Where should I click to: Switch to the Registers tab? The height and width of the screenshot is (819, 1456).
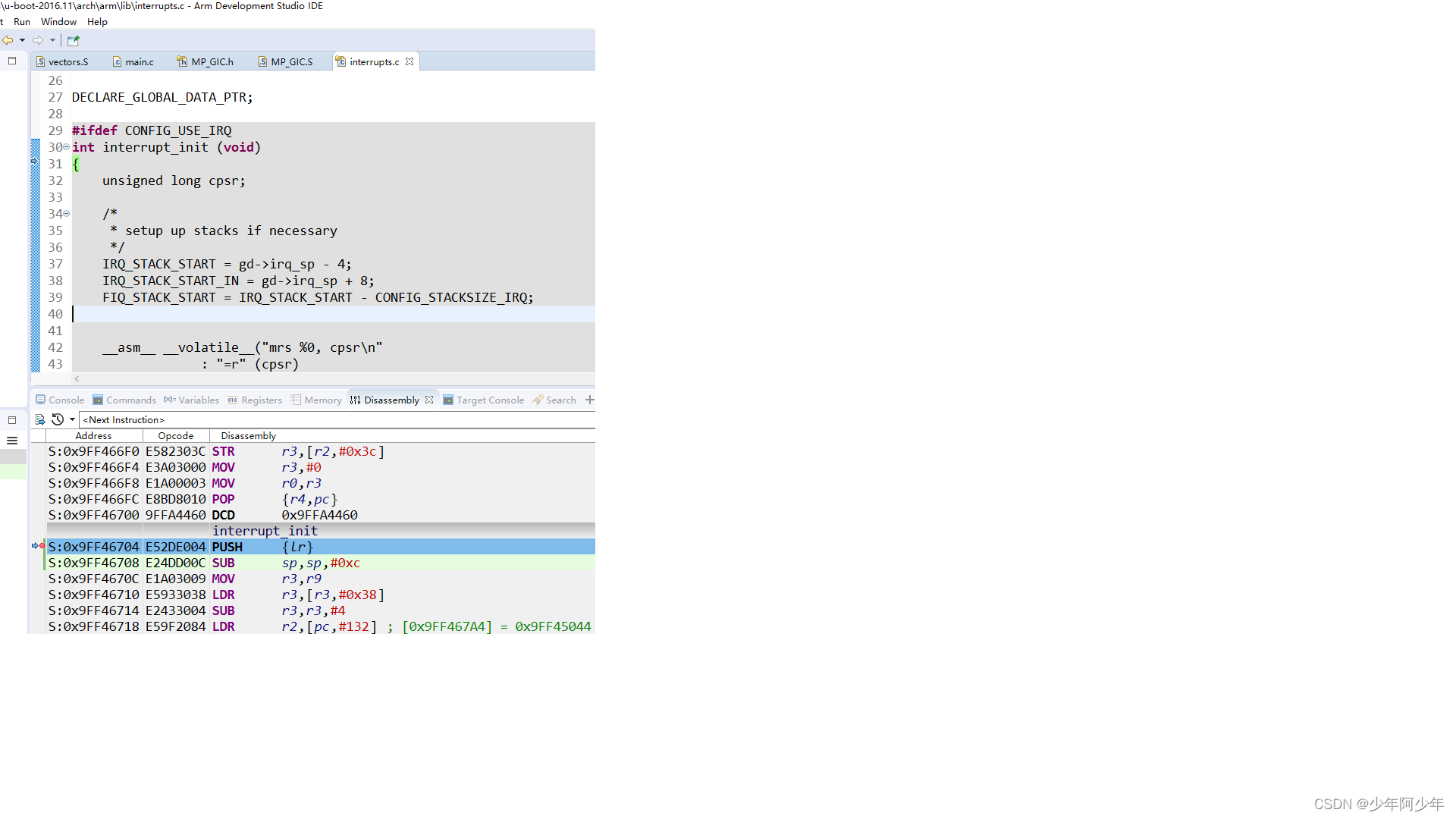pyautogui.click(x=255, y=400)
